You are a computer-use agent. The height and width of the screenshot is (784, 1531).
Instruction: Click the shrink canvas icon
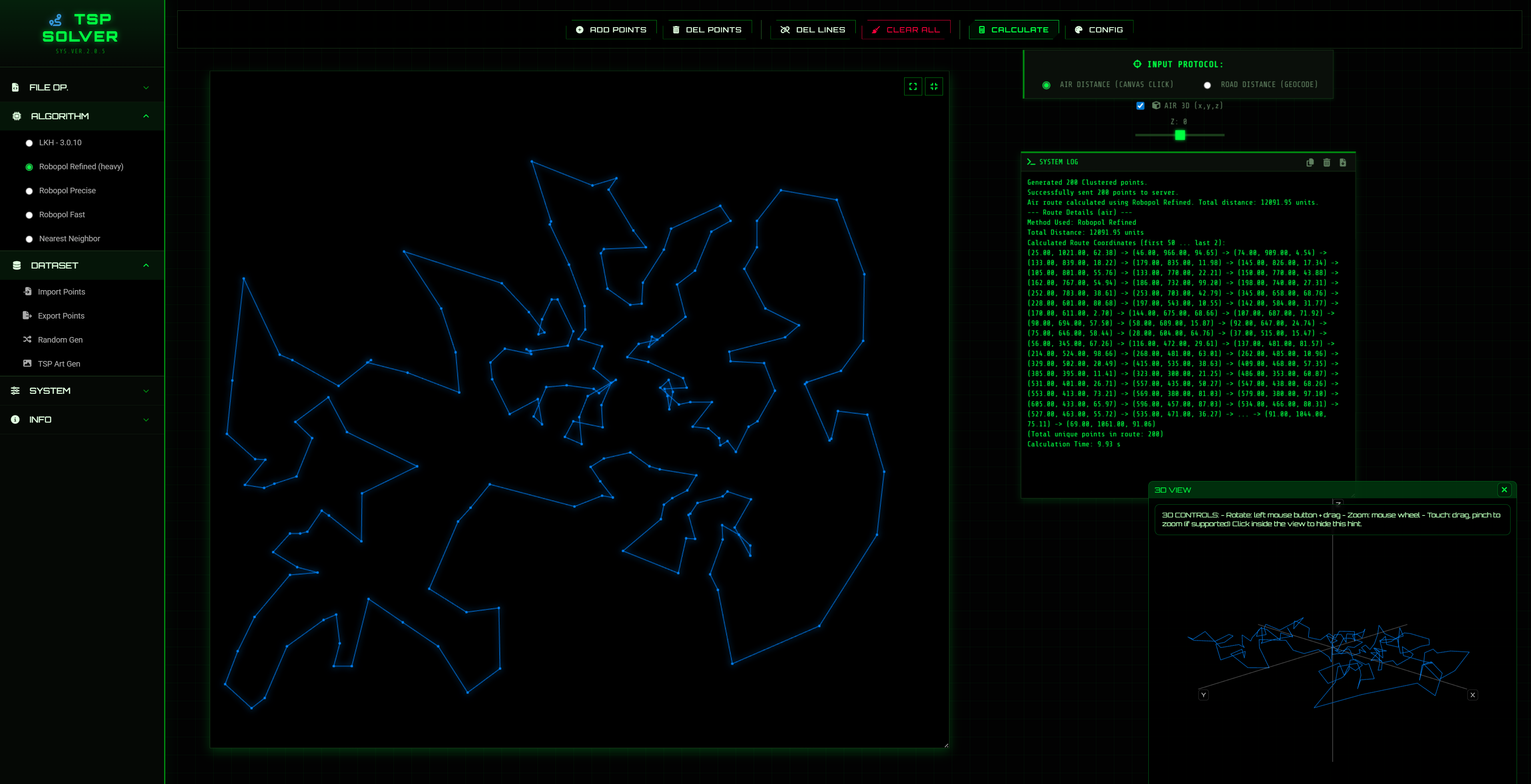934,87
